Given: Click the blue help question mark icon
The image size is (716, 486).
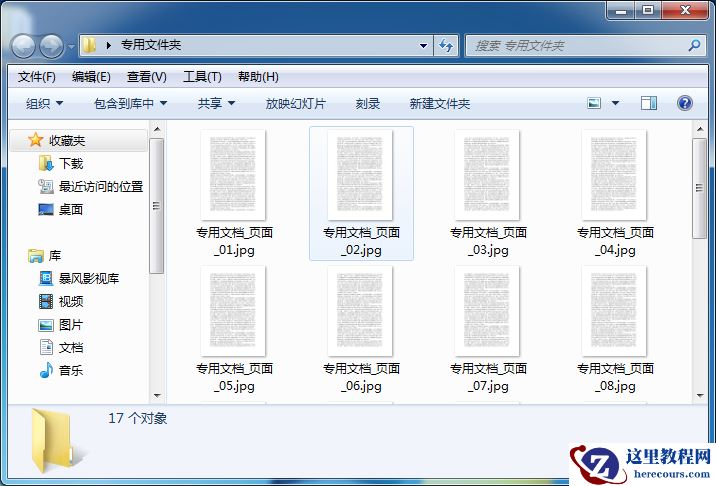Looking at the screenshot, I should 684,103.
